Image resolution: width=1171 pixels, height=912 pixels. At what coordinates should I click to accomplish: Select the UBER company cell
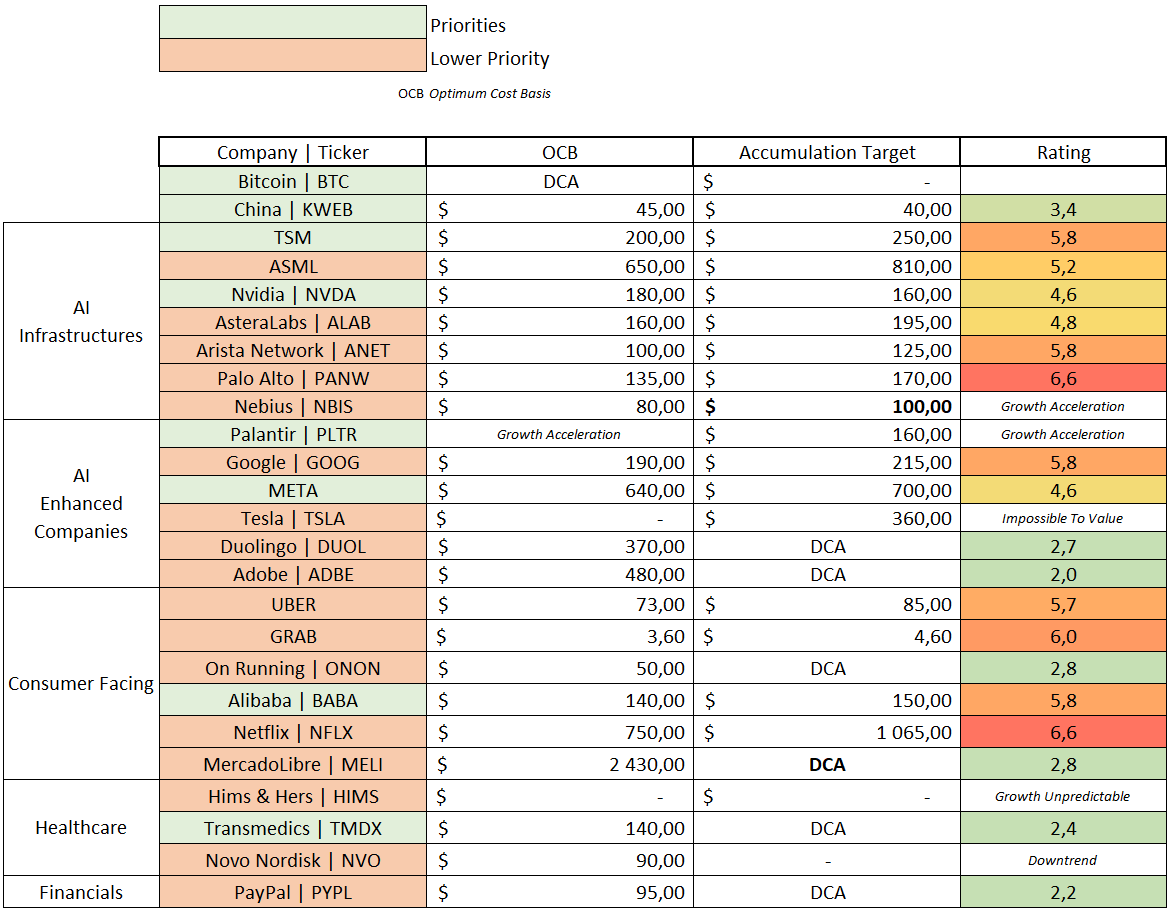click(x=293, y=604)
